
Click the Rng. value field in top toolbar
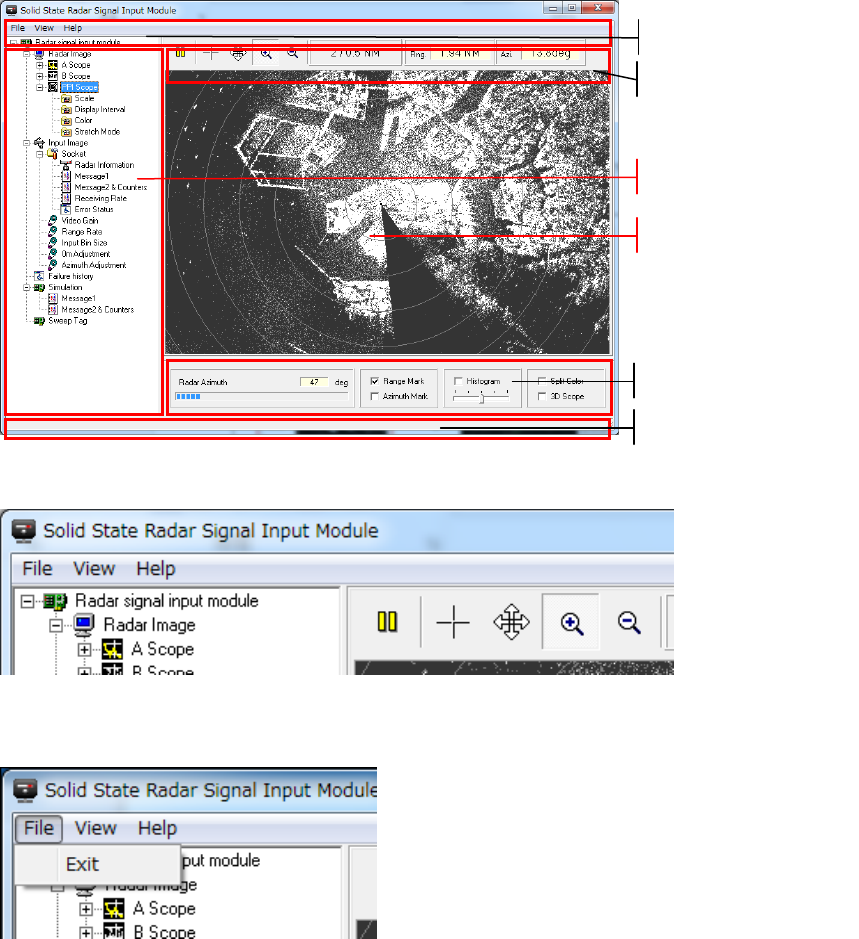[460, 53]
